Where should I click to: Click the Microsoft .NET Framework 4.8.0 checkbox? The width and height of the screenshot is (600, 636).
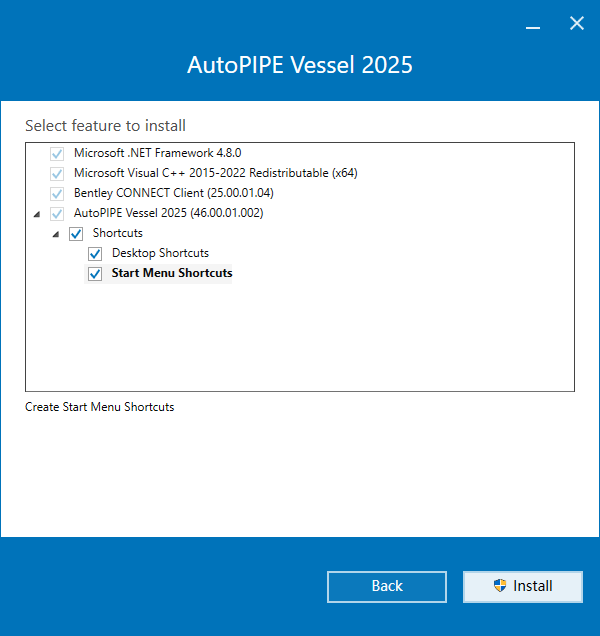coord(56,154)
